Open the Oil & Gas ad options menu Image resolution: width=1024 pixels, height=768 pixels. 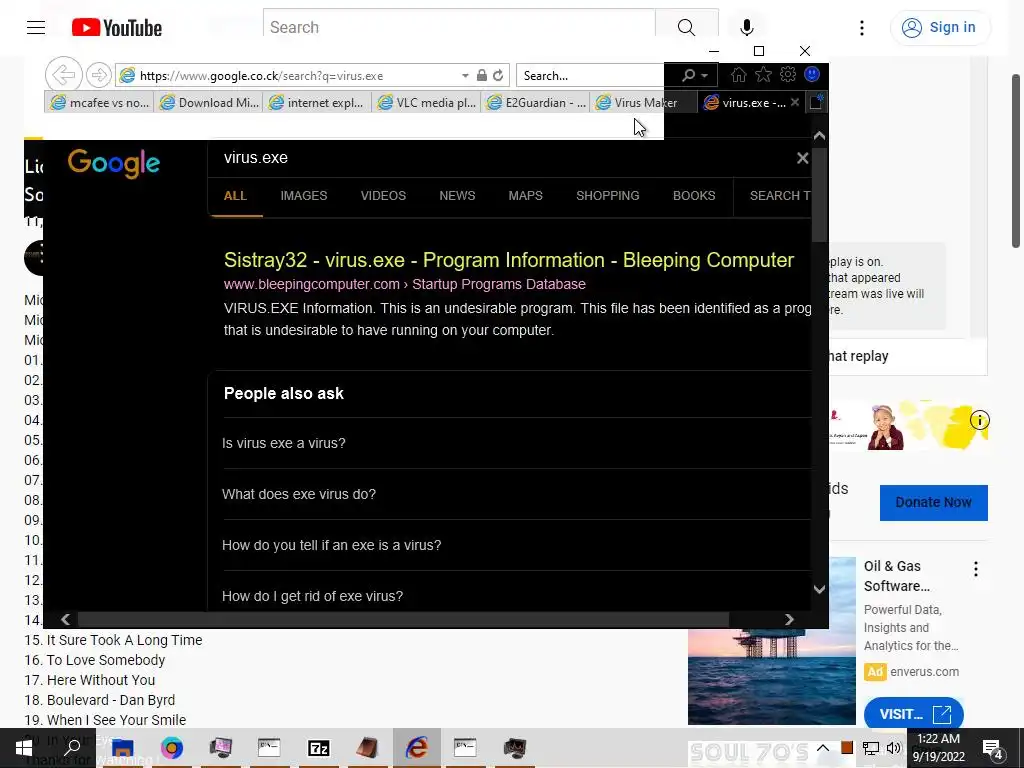coord(976,569)
